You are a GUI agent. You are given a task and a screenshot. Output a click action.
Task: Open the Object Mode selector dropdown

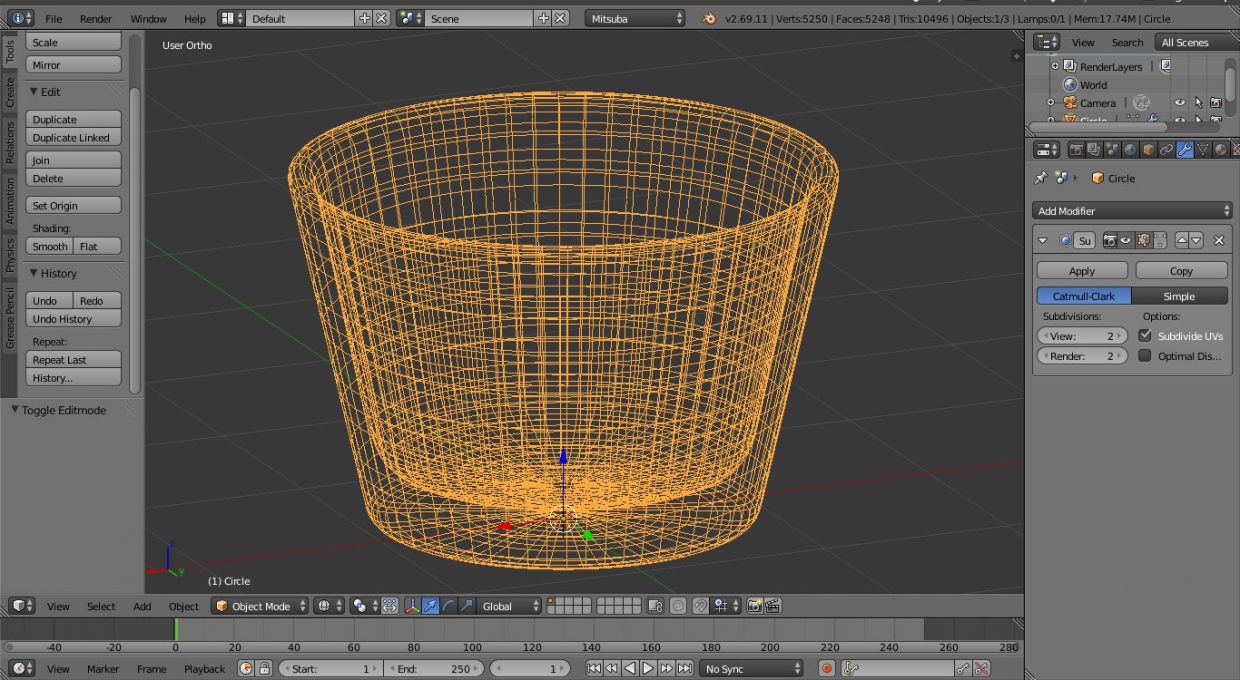(x=259, y=606)
